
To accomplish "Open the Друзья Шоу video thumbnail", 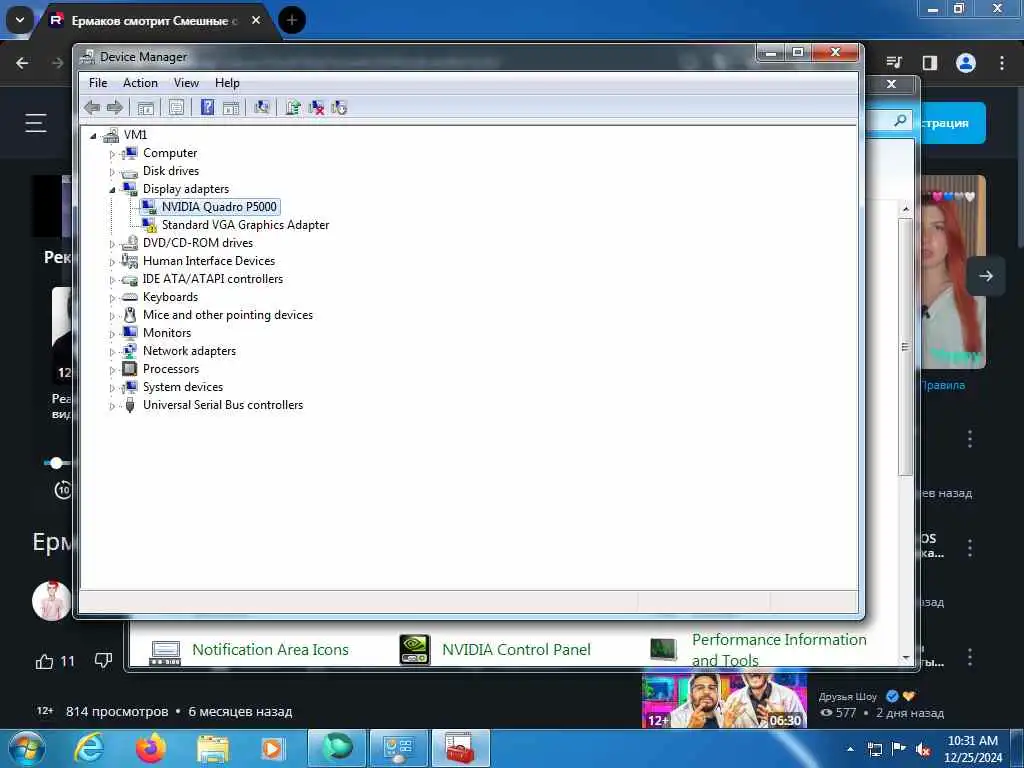I will (x=724, y=701).
